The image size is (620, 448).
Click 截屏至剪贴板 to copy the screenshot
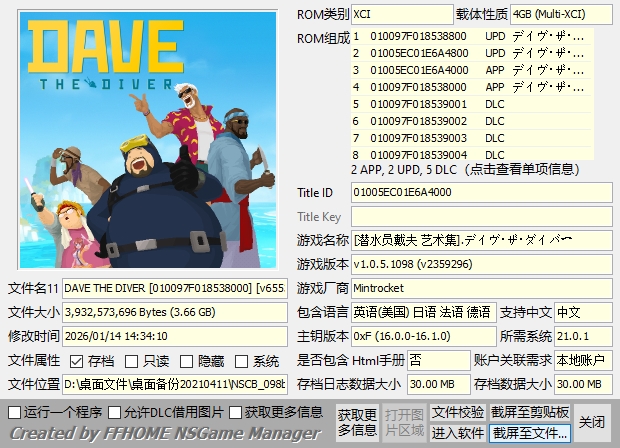coord(531,412)
